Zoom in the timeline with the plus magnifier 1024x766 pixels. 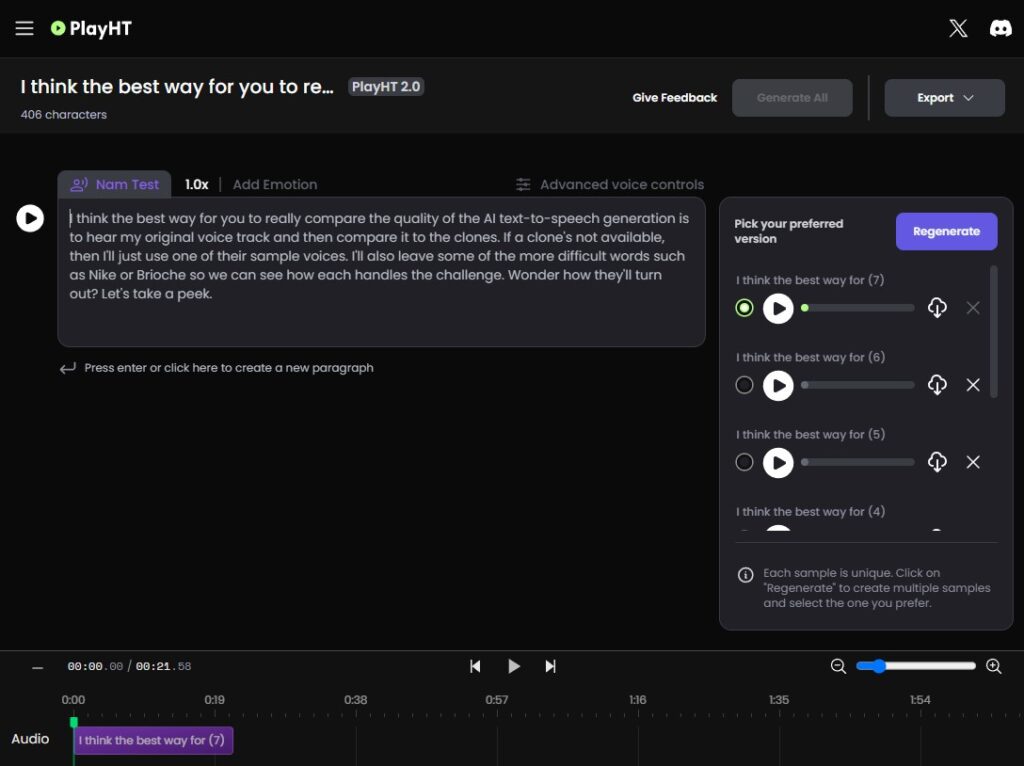[994, 666]
